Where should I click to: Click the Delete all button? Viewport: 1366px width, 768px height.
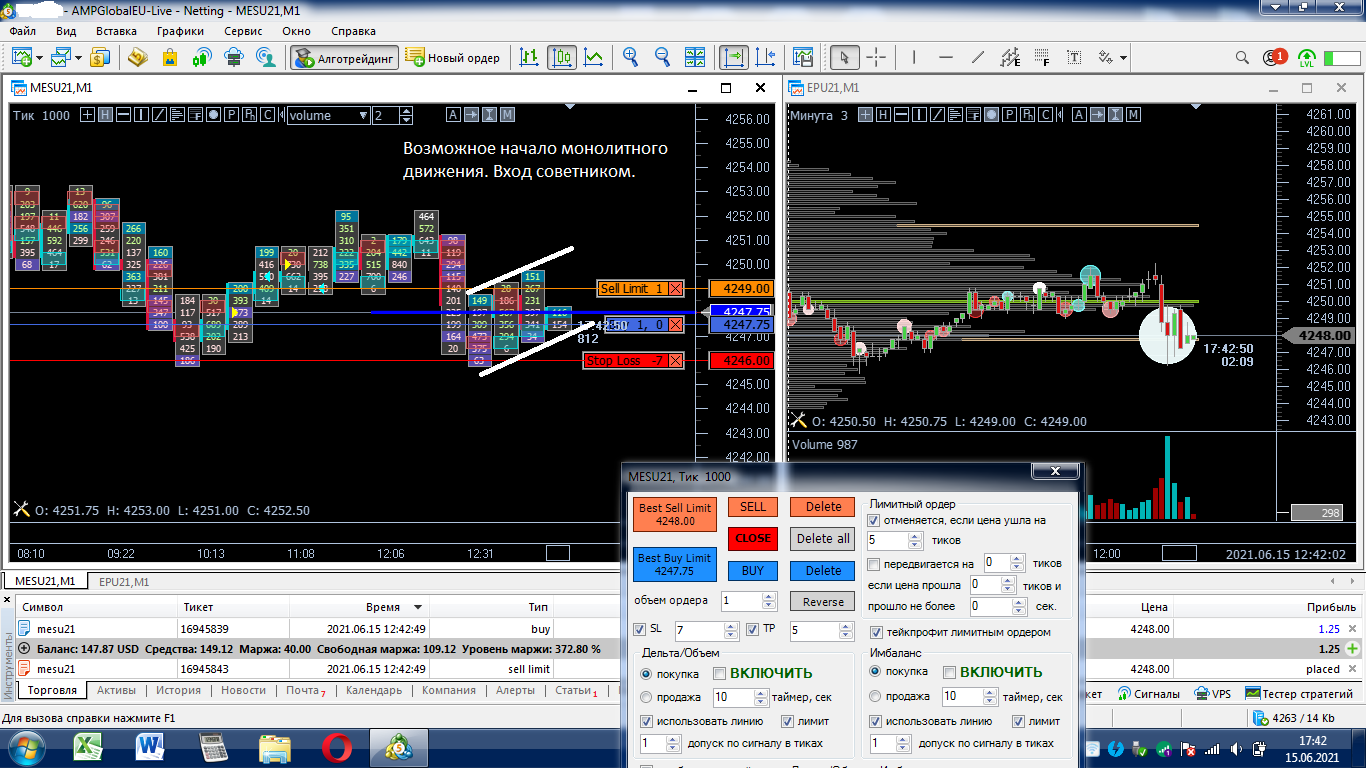coord(823,538)
